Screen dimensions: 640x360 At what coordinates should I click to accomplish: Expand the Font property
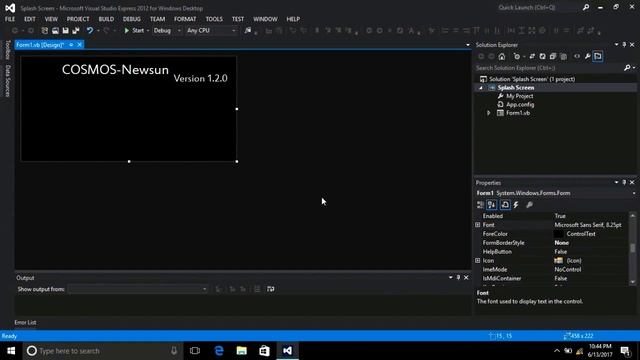pos(478,225)
